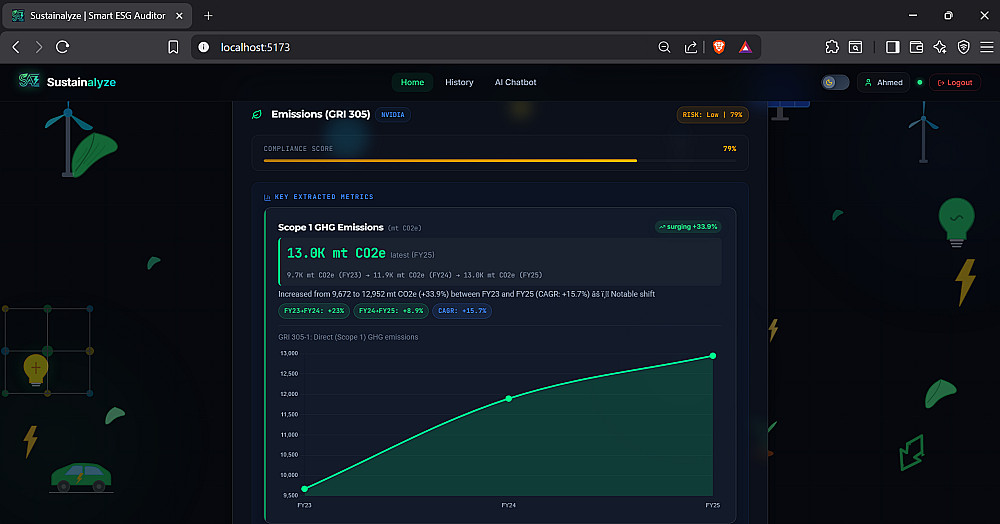
Task: Click the FY24 data point on chart
Action: tap(508, 398)
